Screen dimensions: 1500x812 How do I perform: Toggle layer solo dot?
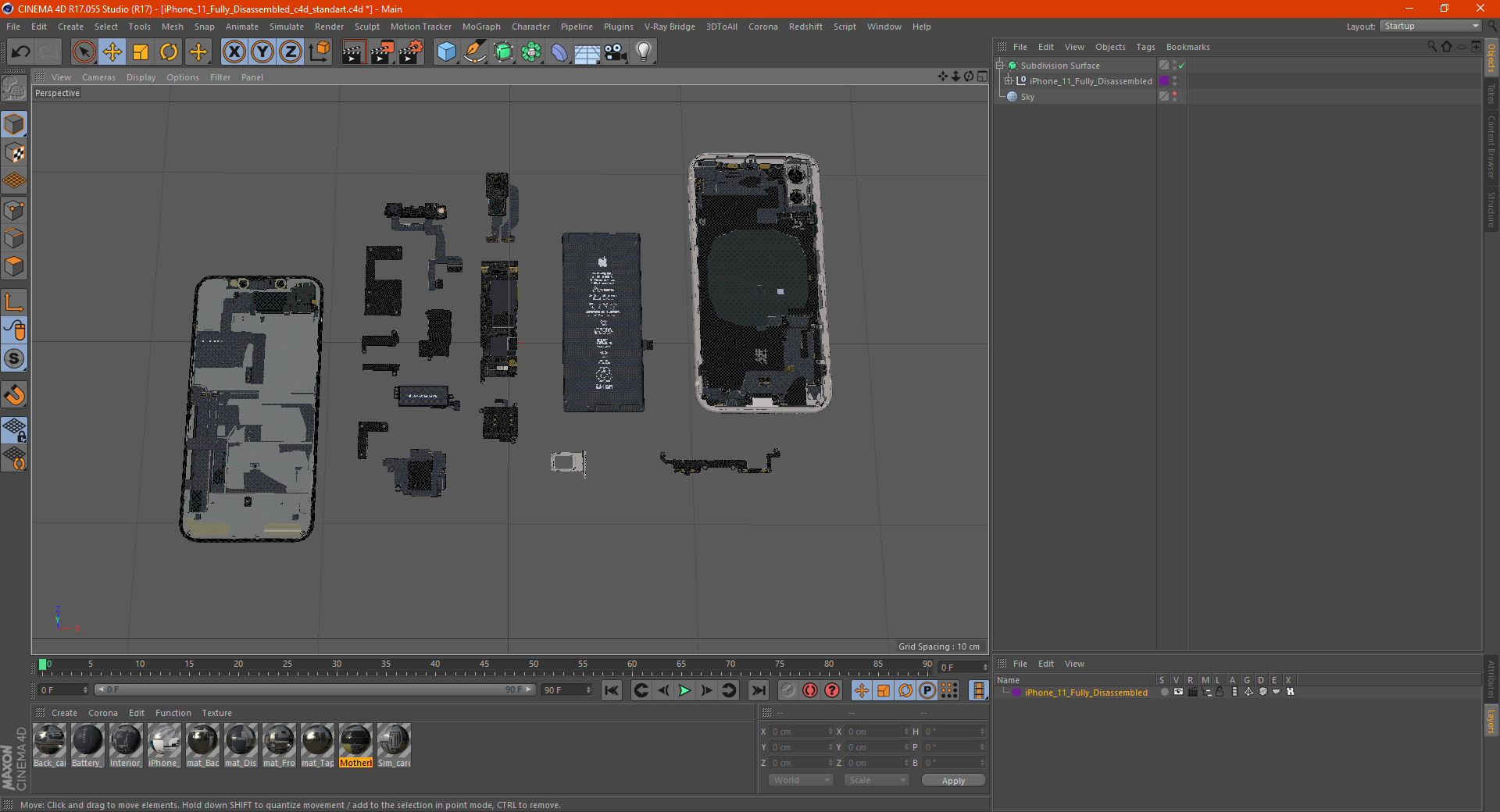click(x=1164, y=693)
